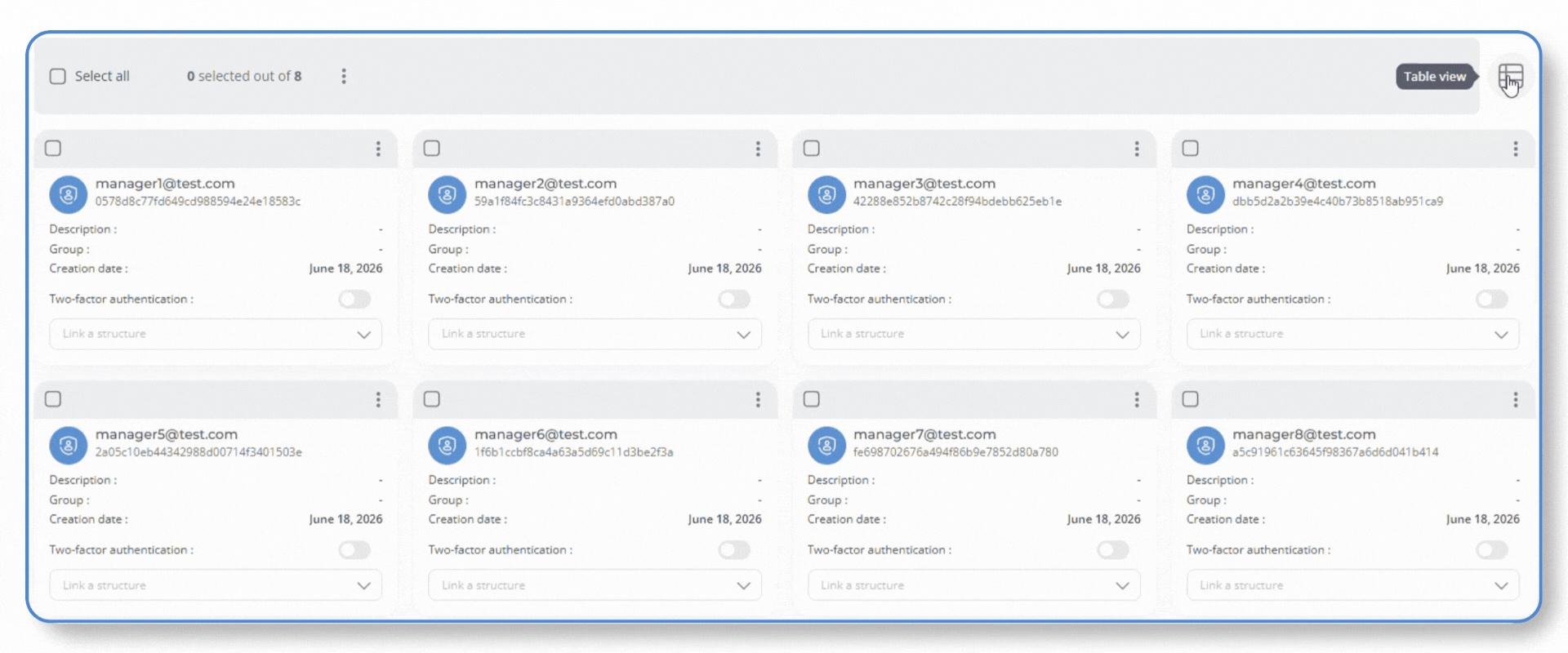Enable two-factor authentication for manager2@test.com

point(734,300)
